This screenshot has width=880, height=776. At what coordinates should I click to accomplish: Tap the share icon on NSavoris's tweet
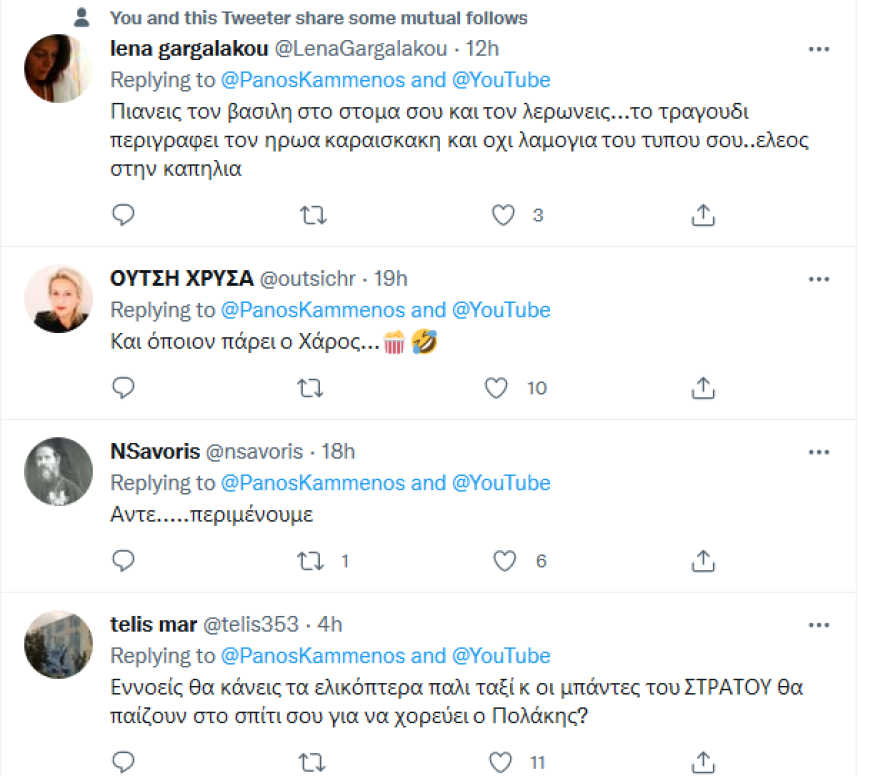pos(703,560)
